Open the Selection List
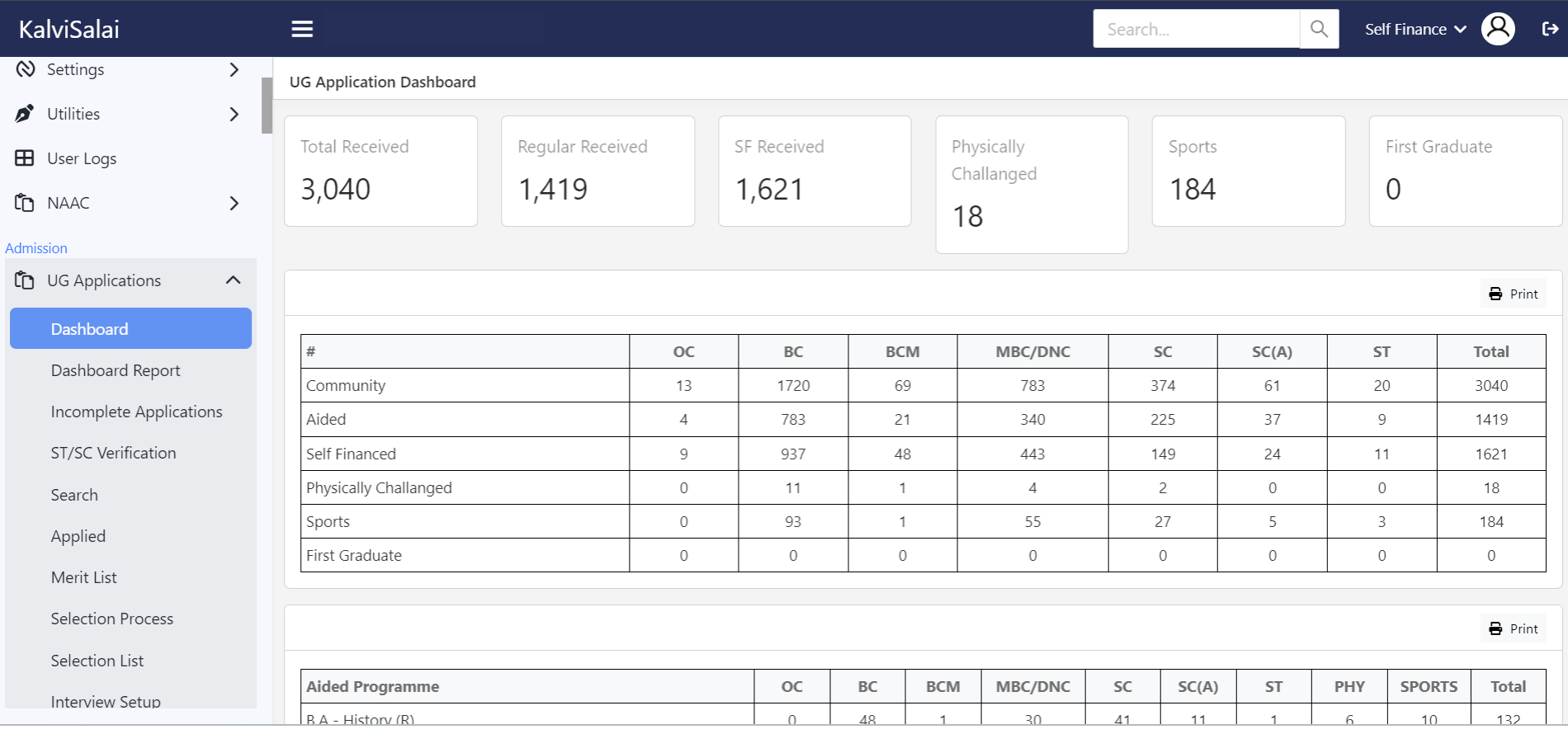1568x734 pixels. click(x=97, y=661)
